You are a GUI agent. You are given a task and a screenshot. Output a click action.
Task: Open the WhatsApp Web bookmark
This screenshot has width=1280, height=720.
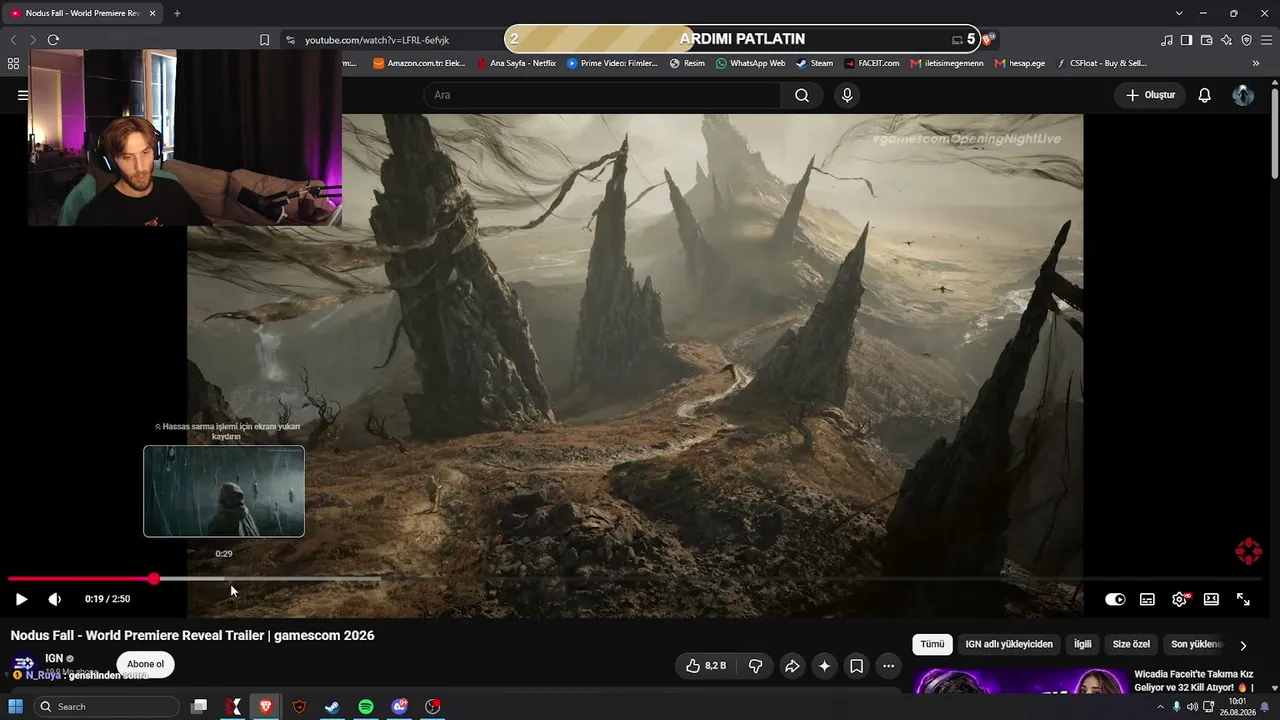point(750,63)
